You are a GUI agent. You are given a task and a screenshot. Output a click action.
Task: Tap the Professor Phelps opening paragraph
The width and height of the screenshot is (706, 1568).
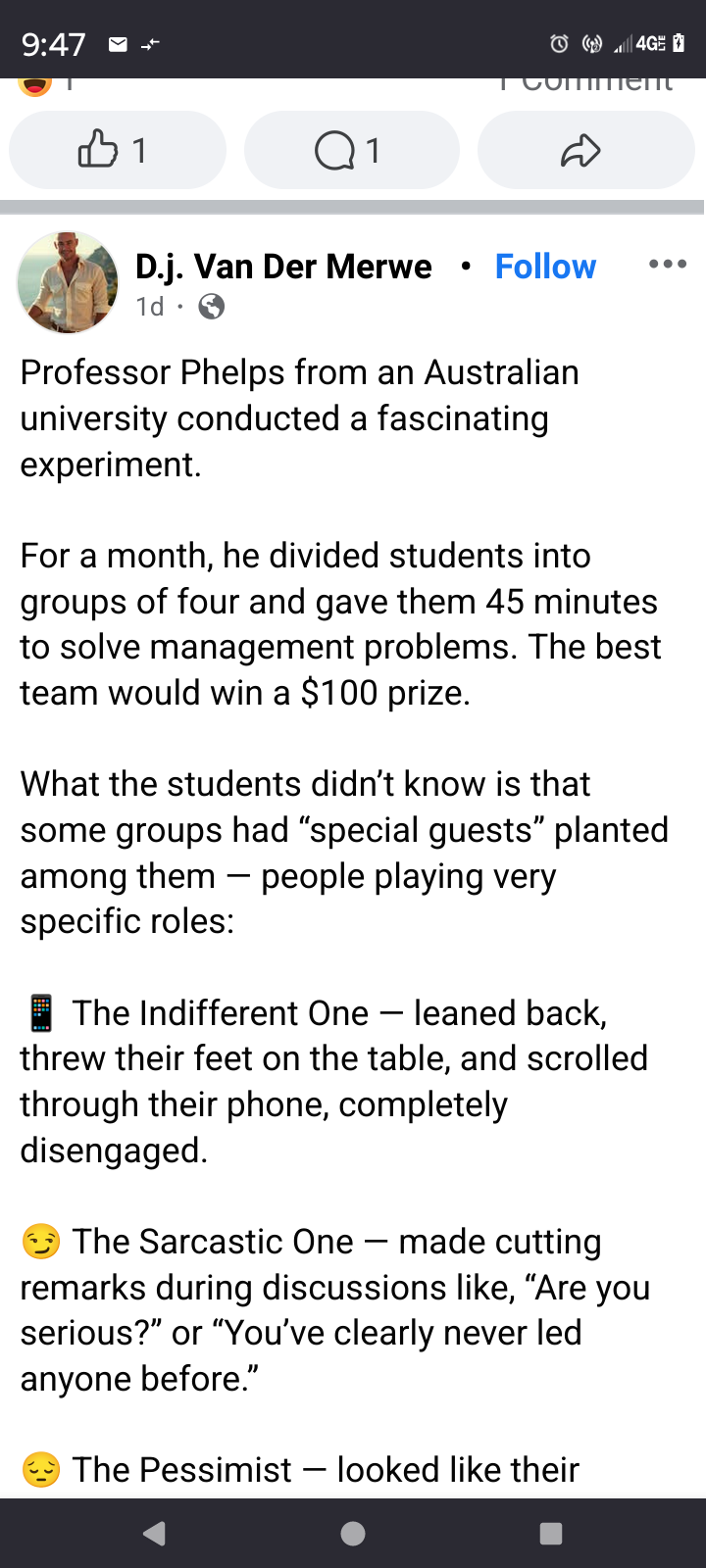(x=300, y=418)
